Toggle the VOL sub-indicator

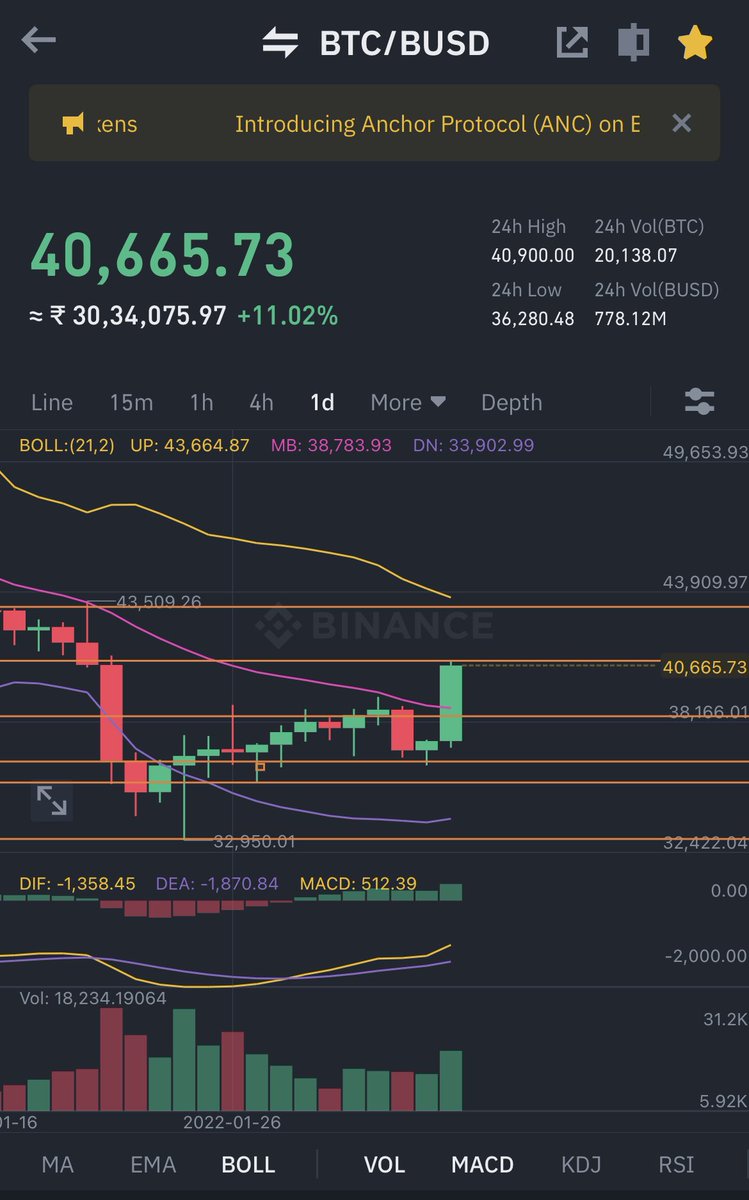384,1164
